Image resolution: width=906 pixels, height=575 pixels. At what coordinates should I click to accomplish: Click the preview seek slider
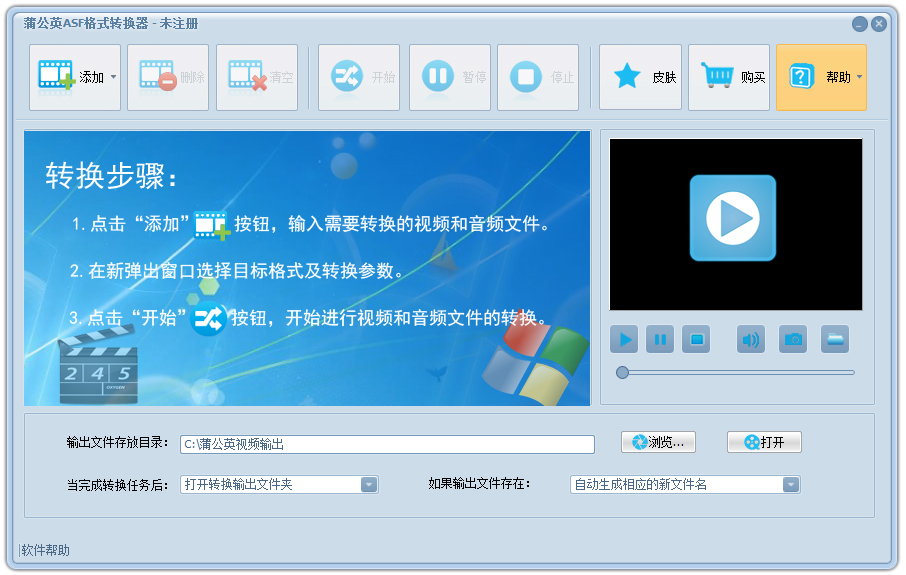pos(738,372)
